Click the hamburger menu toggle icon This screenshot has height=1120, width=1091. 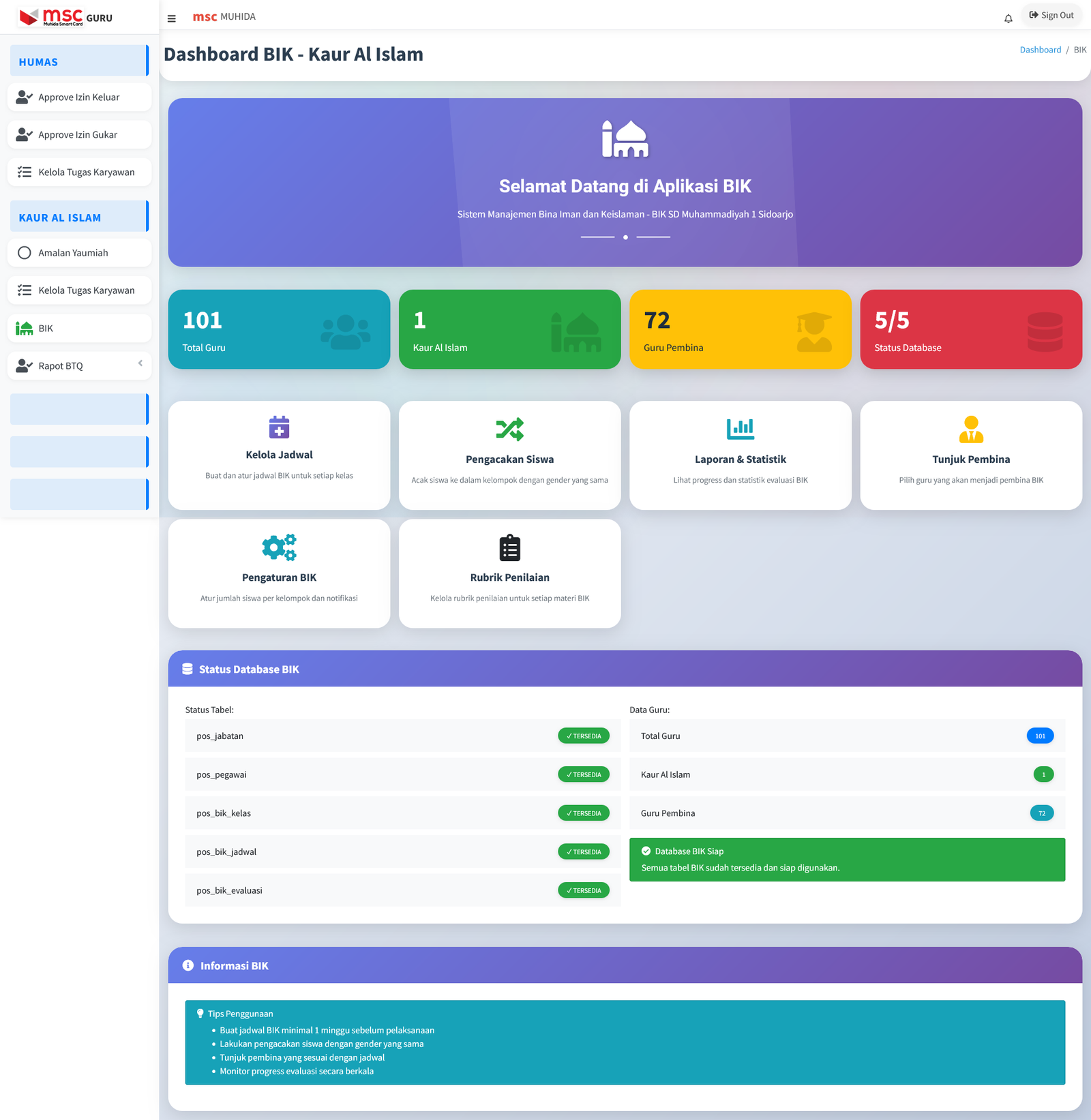(171, 18)
